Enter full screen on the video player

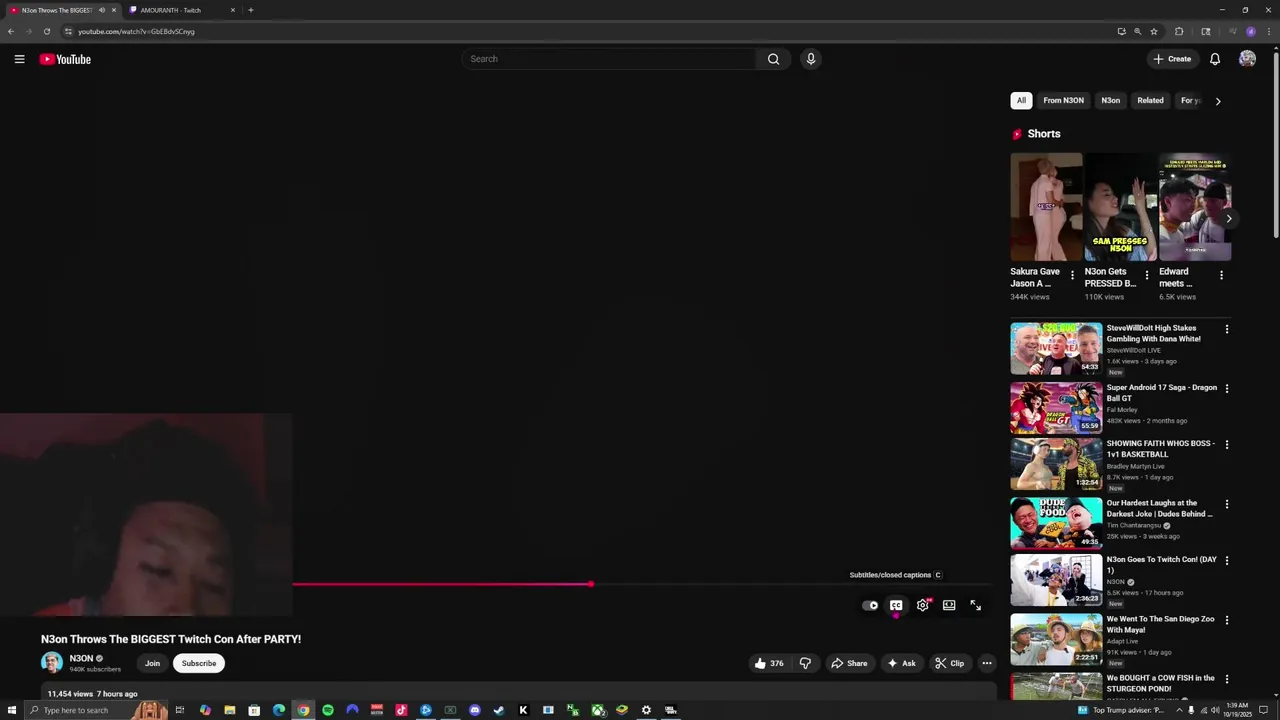(976, 605)
